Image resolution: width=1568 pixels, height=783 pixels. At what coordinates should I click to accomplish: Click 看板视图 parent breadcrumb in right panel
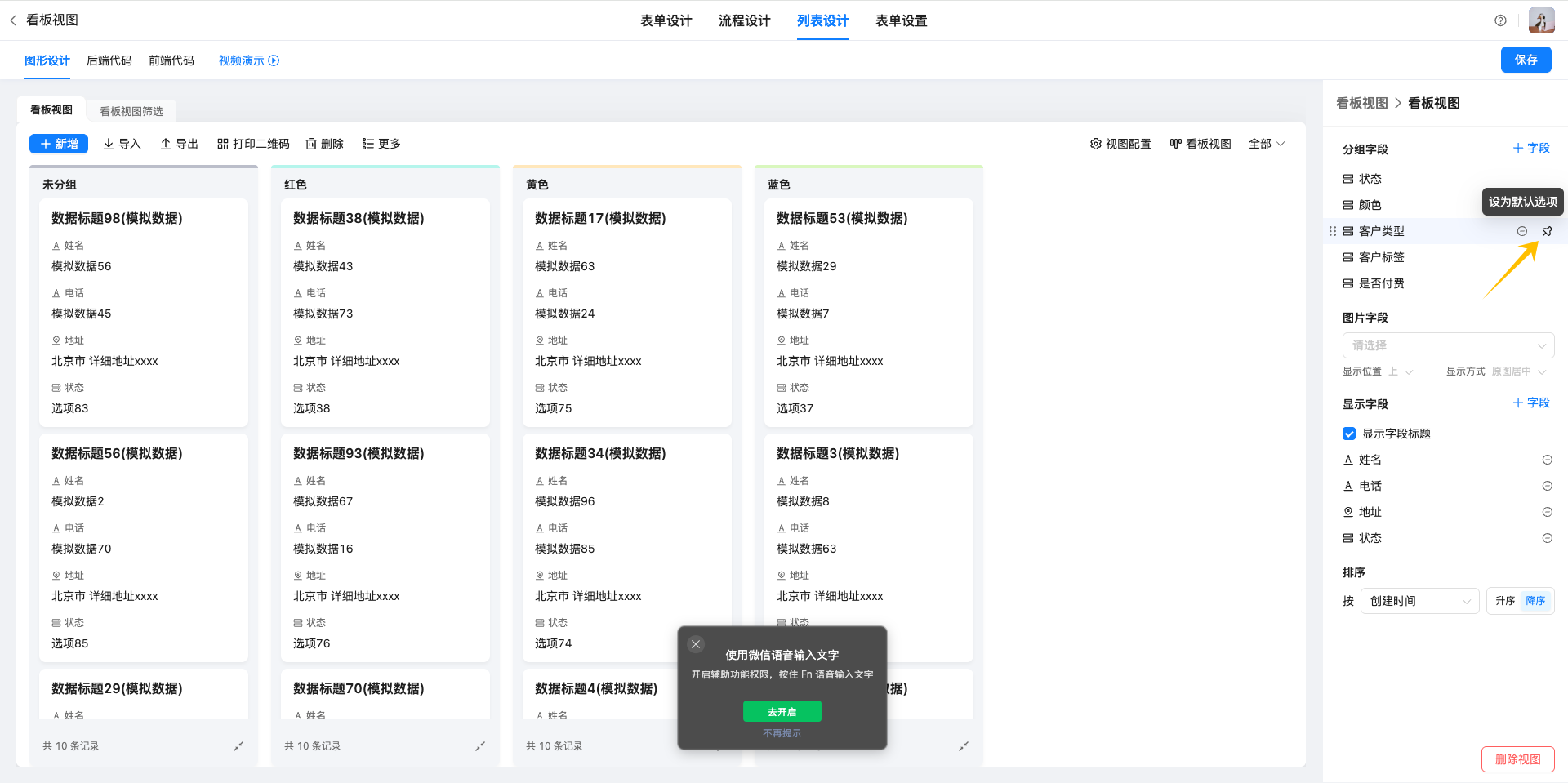tap(1361, 103)
